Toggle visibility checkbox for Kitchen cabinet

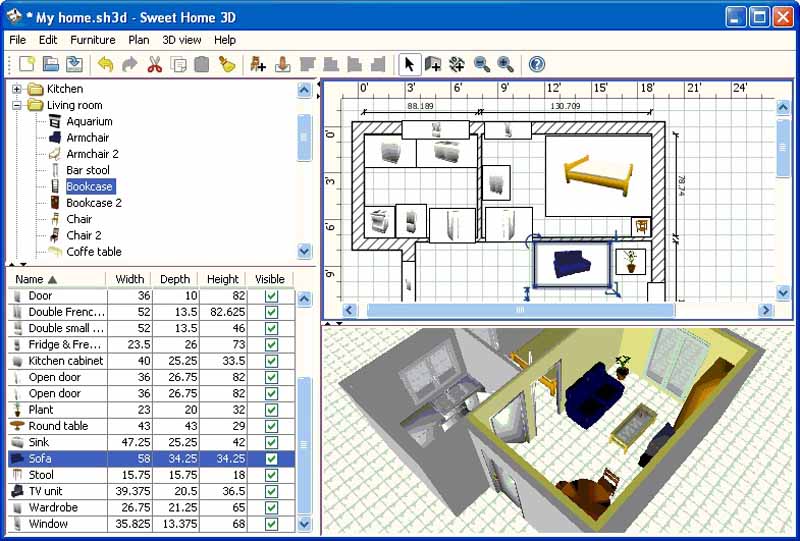click(x=271, y=361)
